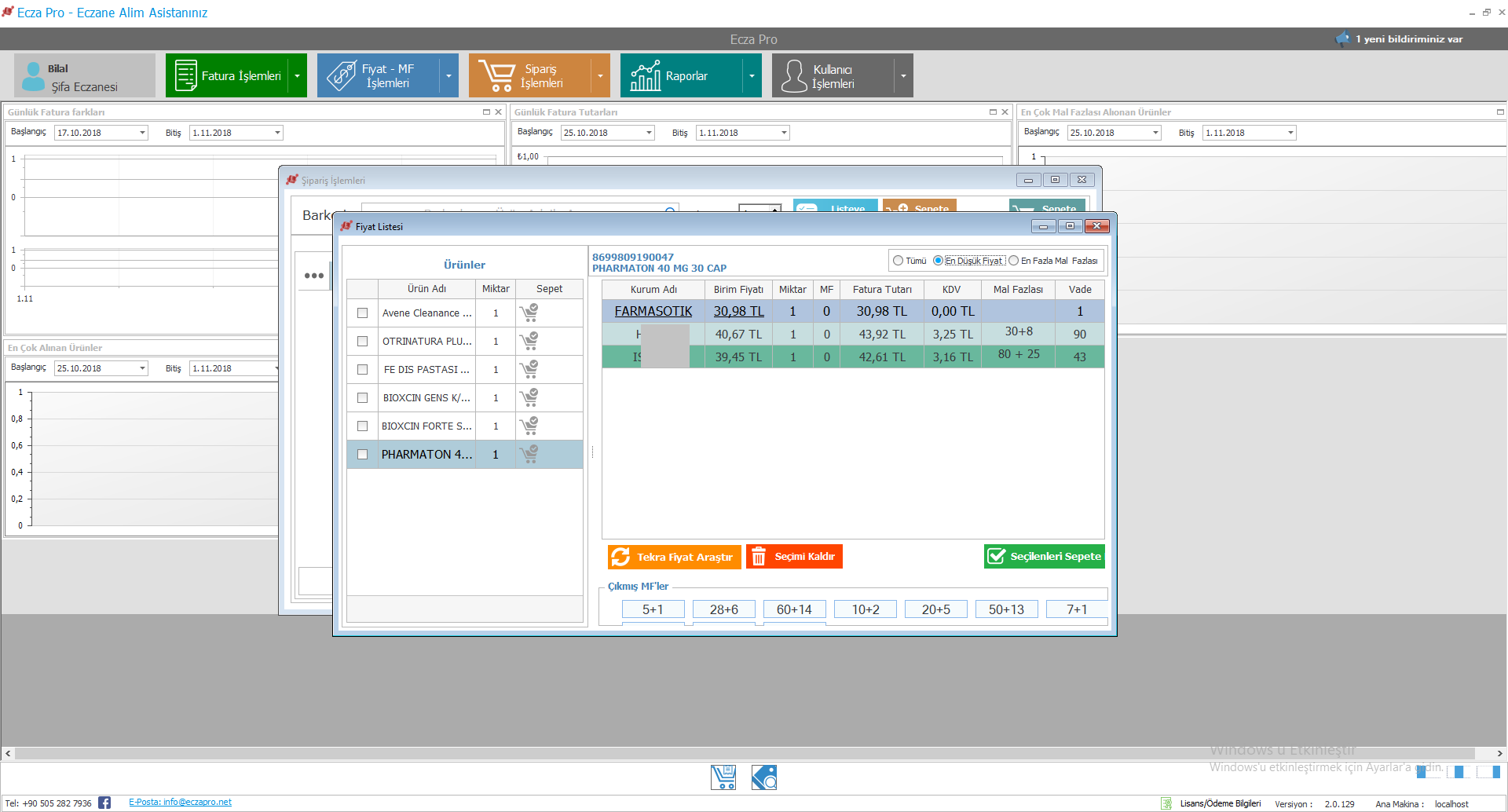This screenshot has width=1508, height=812.
Task: Select En Düşük Fiyat radio option
Action: pos(938,261)
